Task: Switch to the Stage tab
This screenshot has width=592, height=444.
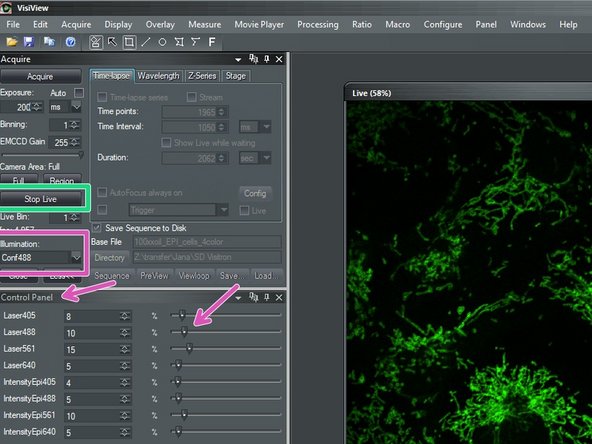Action: click(236, 76)
